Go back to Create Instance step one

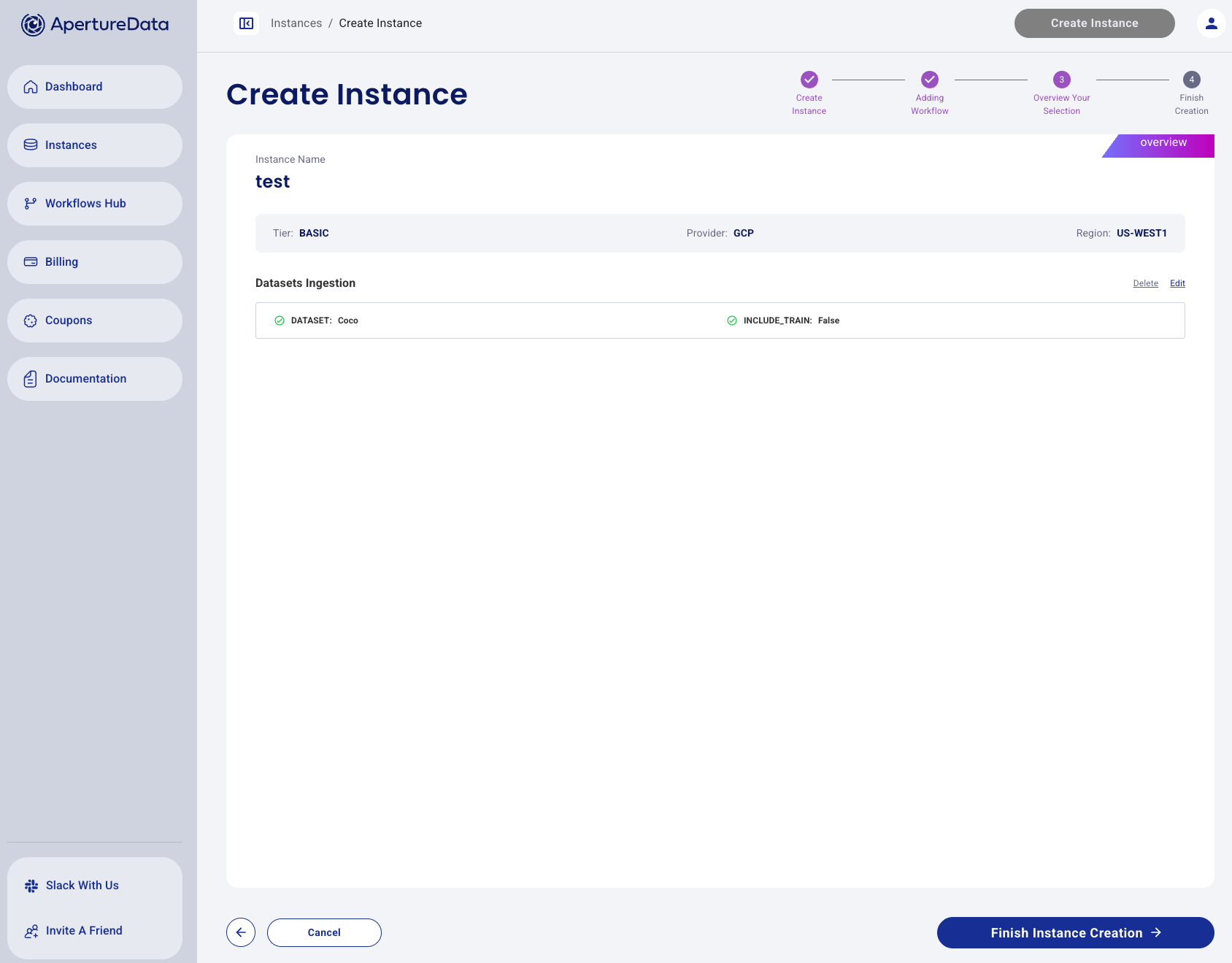coord(809,80)
